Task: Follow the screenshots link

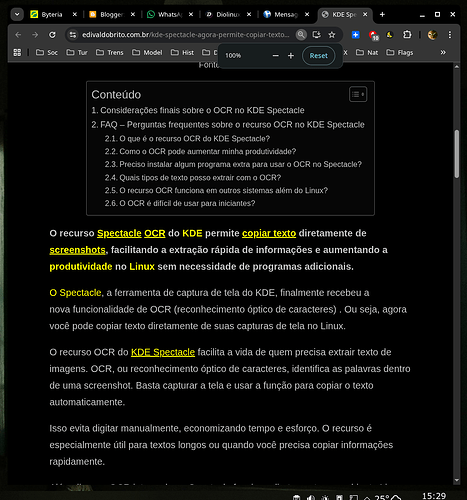Action: coord(77,250)
